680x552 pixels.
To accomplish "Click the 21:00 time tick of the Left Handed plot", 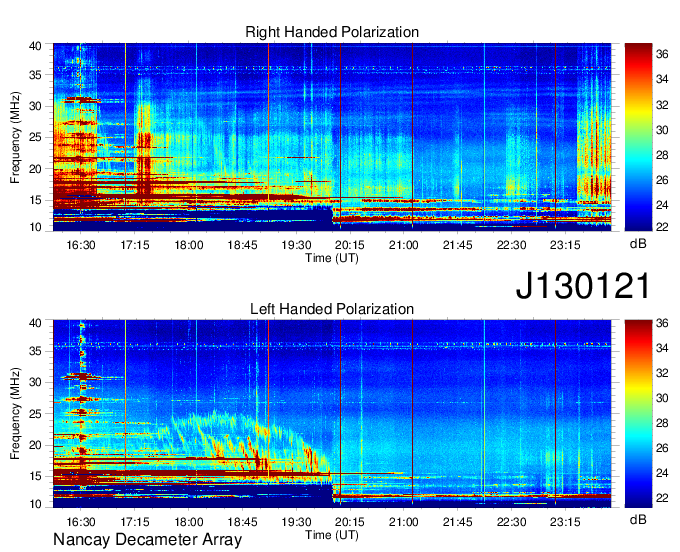I will click(x=404, y=521).
